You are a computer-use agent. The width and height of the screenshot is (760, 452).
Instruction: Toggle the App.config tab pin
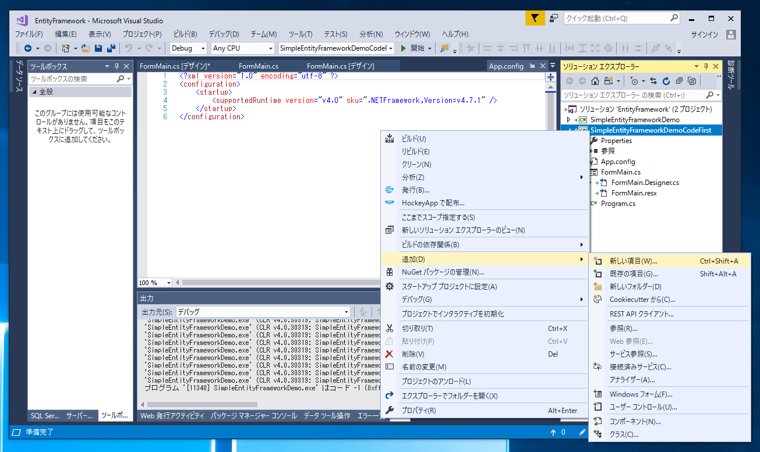pyautogui.click(x=532, y=66)
